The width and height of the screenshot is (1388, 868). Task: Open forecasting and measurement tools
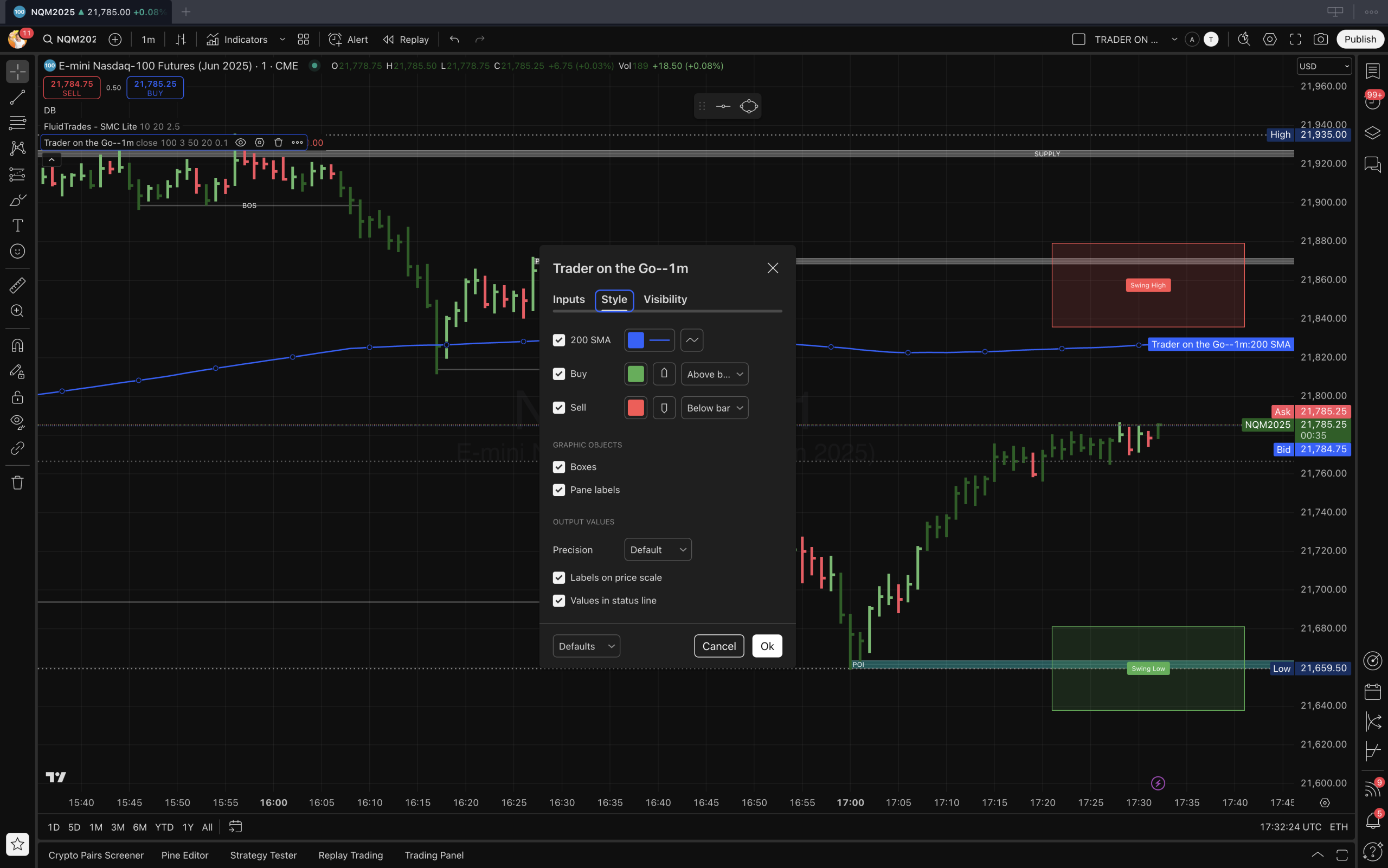coord(18,174)
